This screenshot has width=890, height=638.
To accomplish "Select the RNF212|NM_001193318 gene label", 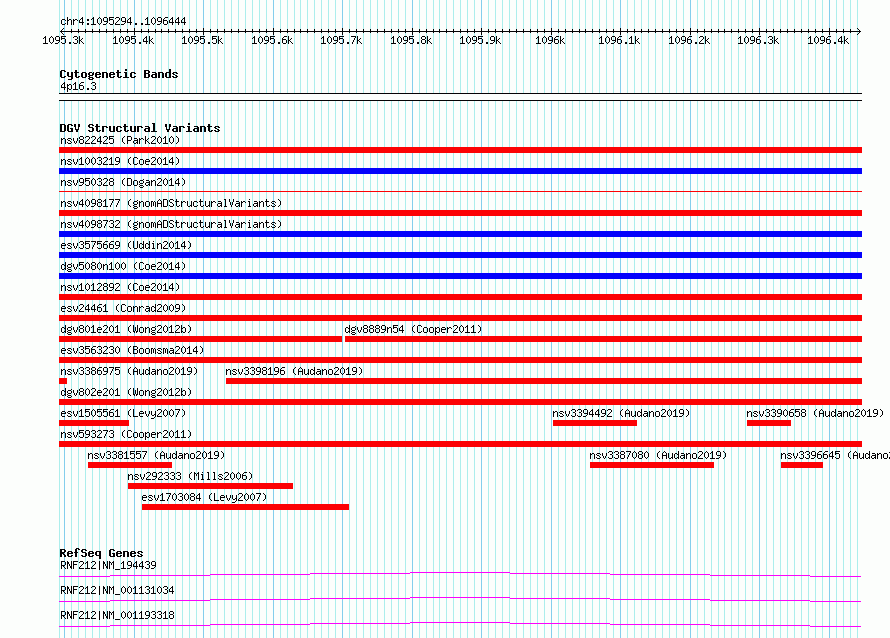I will [x=117, y=615].
